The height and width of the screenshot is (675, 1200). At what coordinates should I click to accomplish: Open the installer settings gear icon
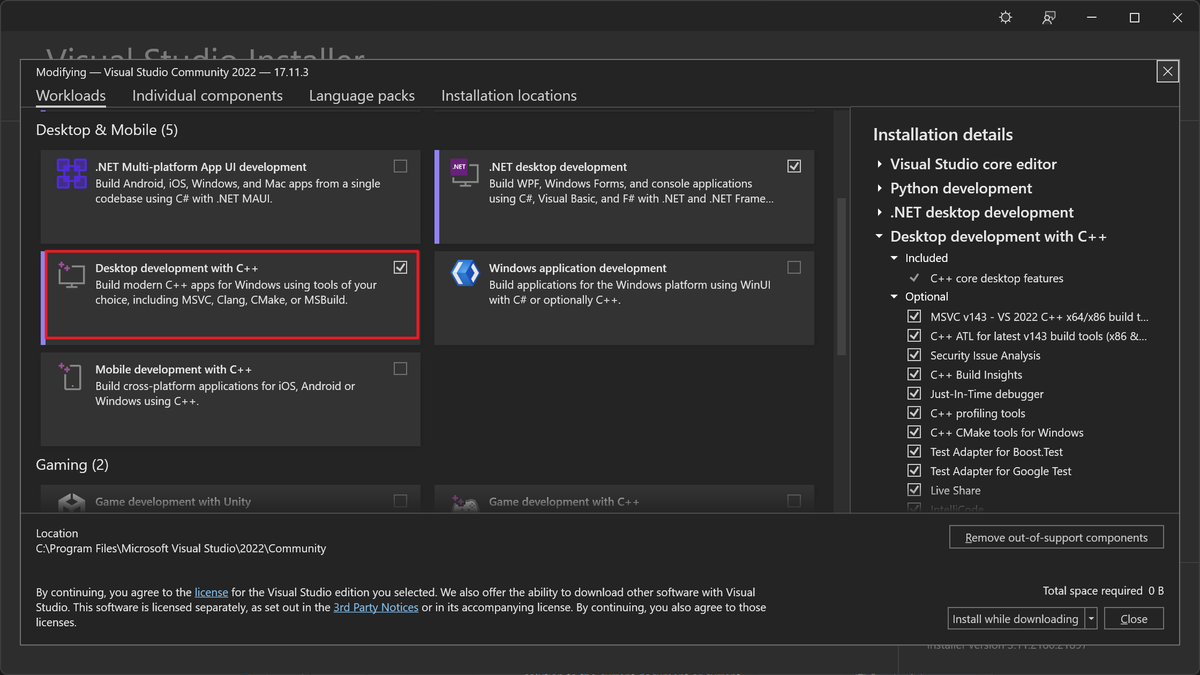[1005, 17]
